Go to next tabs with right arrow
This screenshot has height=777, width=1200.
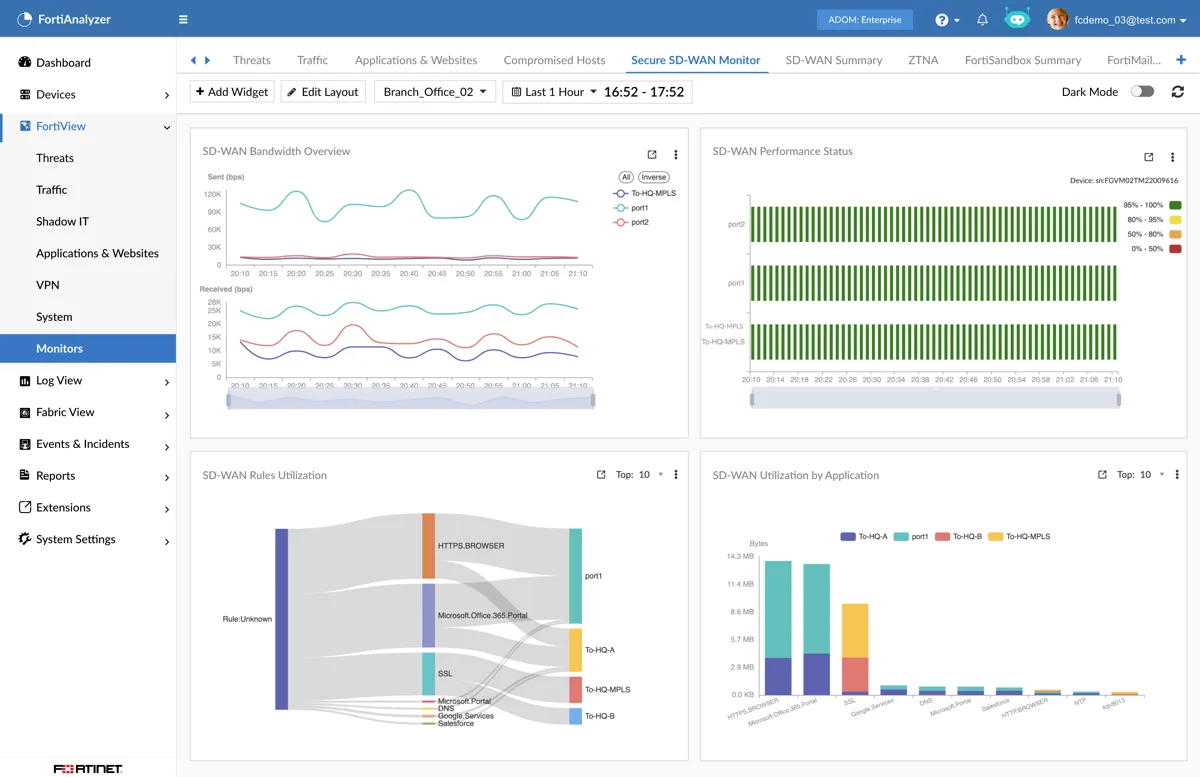click(x=207, y=60)
